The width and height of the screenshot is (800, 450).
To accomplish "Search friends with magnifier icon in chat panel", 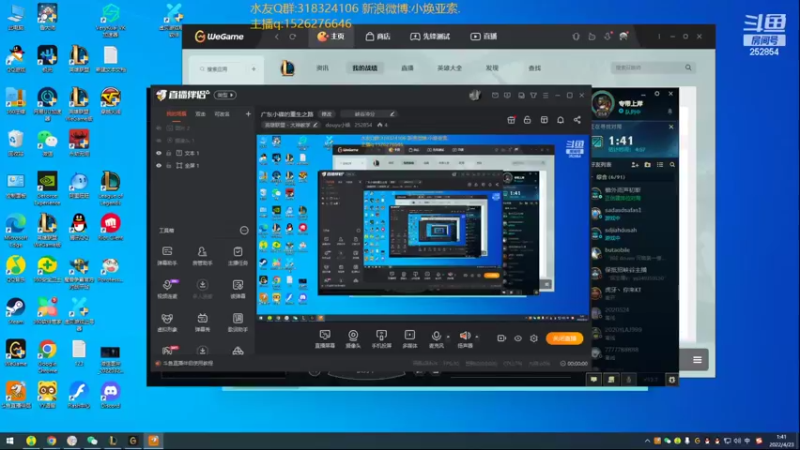I will coord(672,165).
